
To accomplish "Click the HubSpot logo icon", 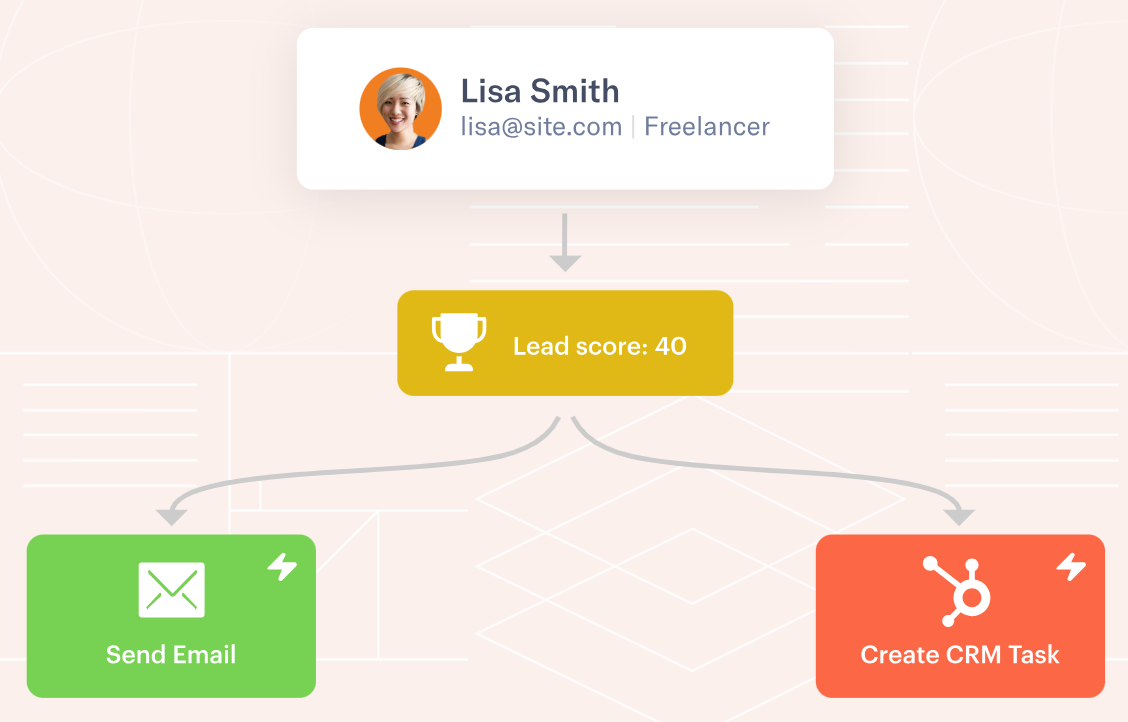I will [957, 591].
